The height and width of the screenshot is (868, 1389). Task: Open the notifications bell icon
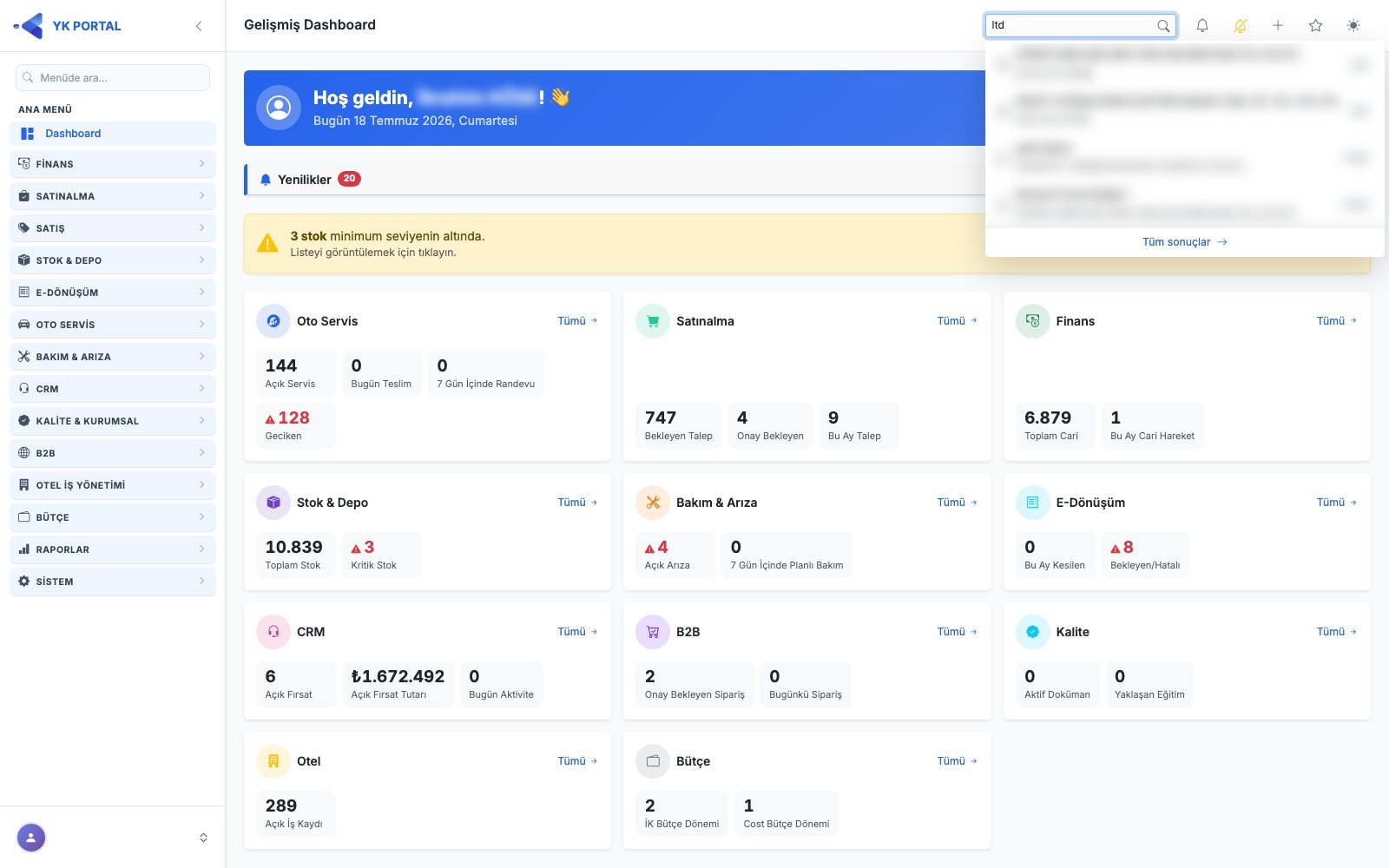(x=1202, y=26)
